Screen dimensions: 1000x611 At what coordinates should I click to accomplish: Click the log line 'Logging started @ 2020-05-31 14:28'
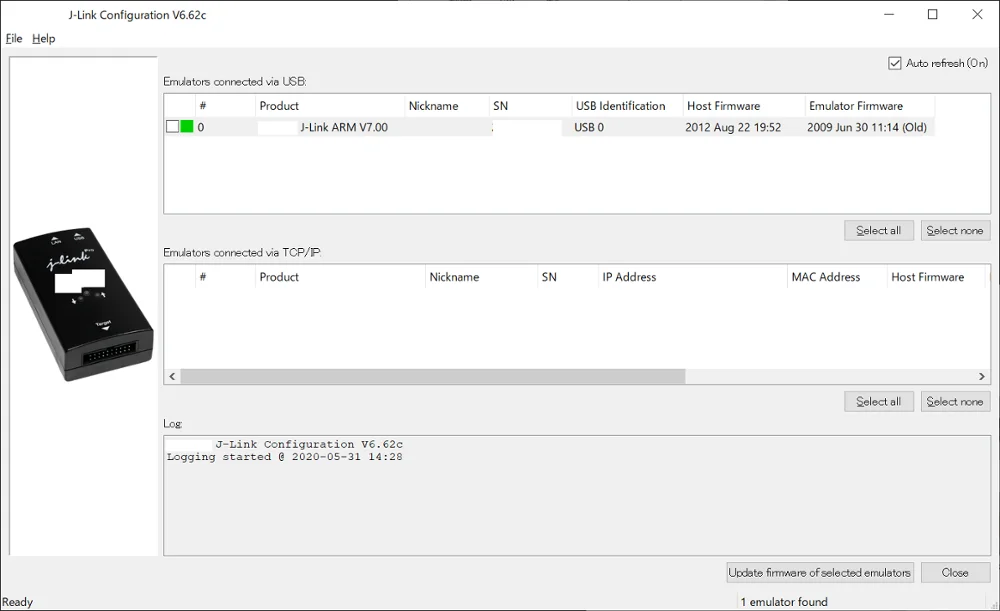(284, 457)
